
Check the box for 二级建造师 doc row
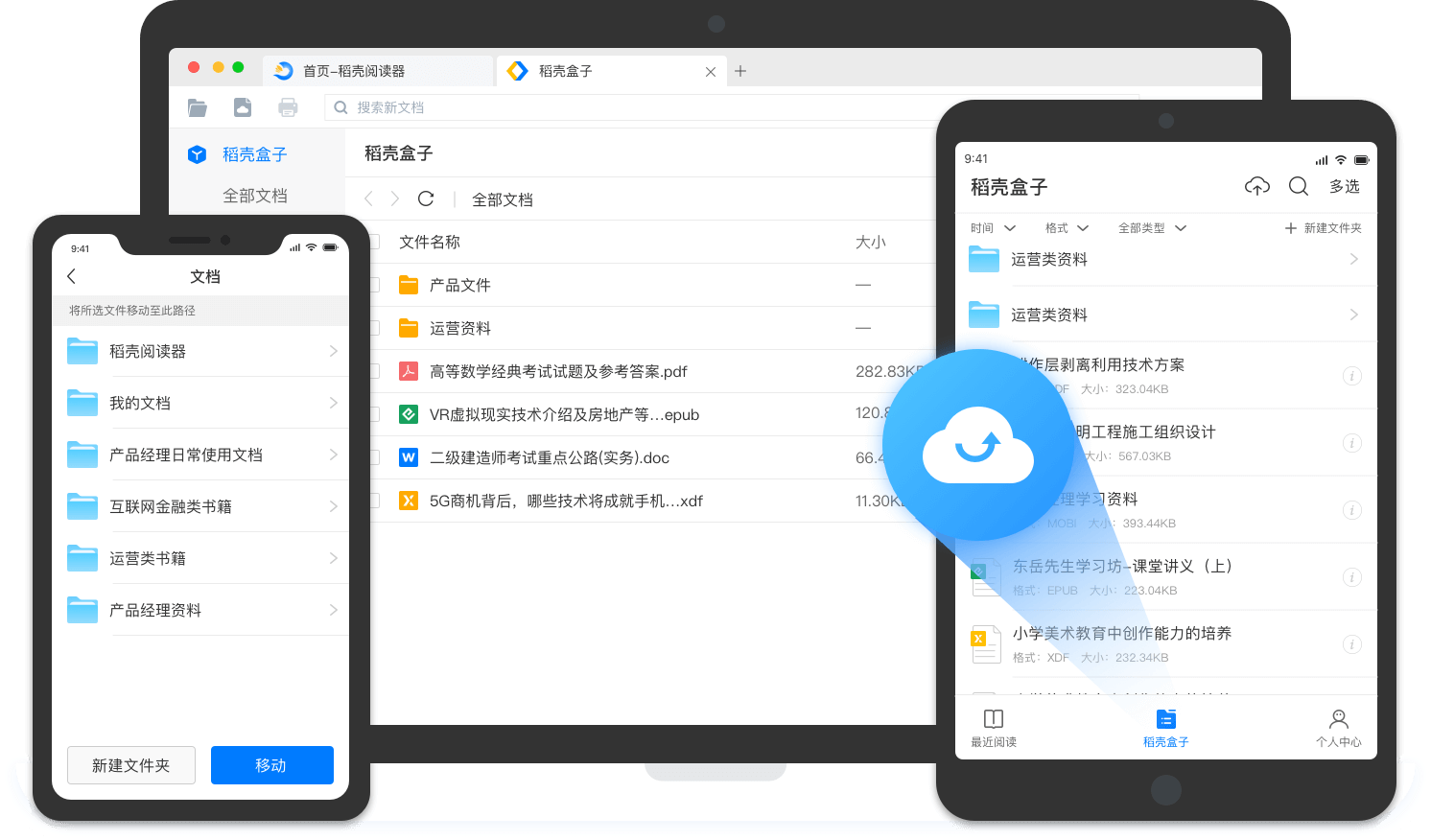pos(375,457)
